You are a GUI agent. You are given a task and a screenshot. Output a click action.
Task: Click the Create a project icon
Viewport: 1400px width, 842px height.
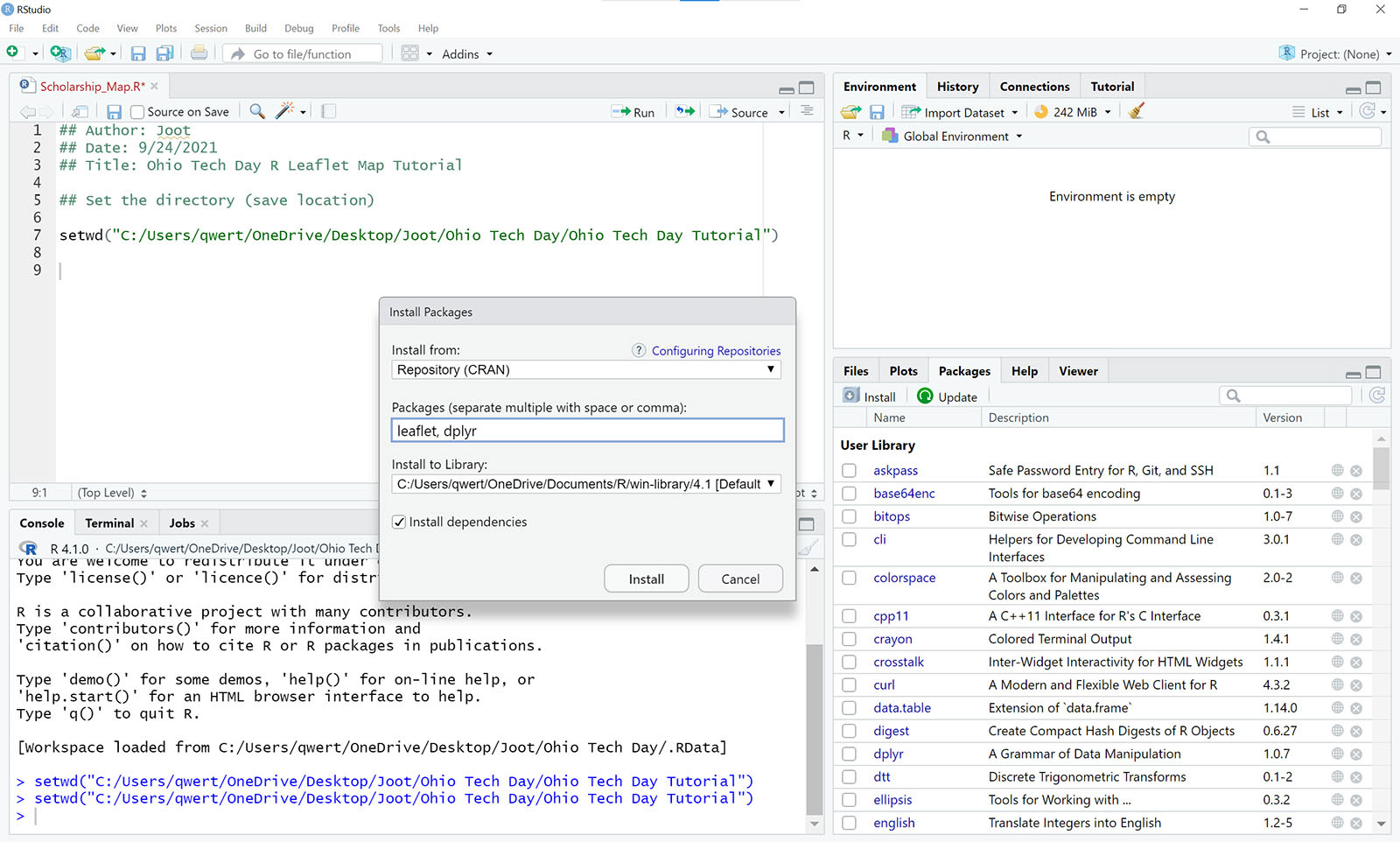(59, 53)
